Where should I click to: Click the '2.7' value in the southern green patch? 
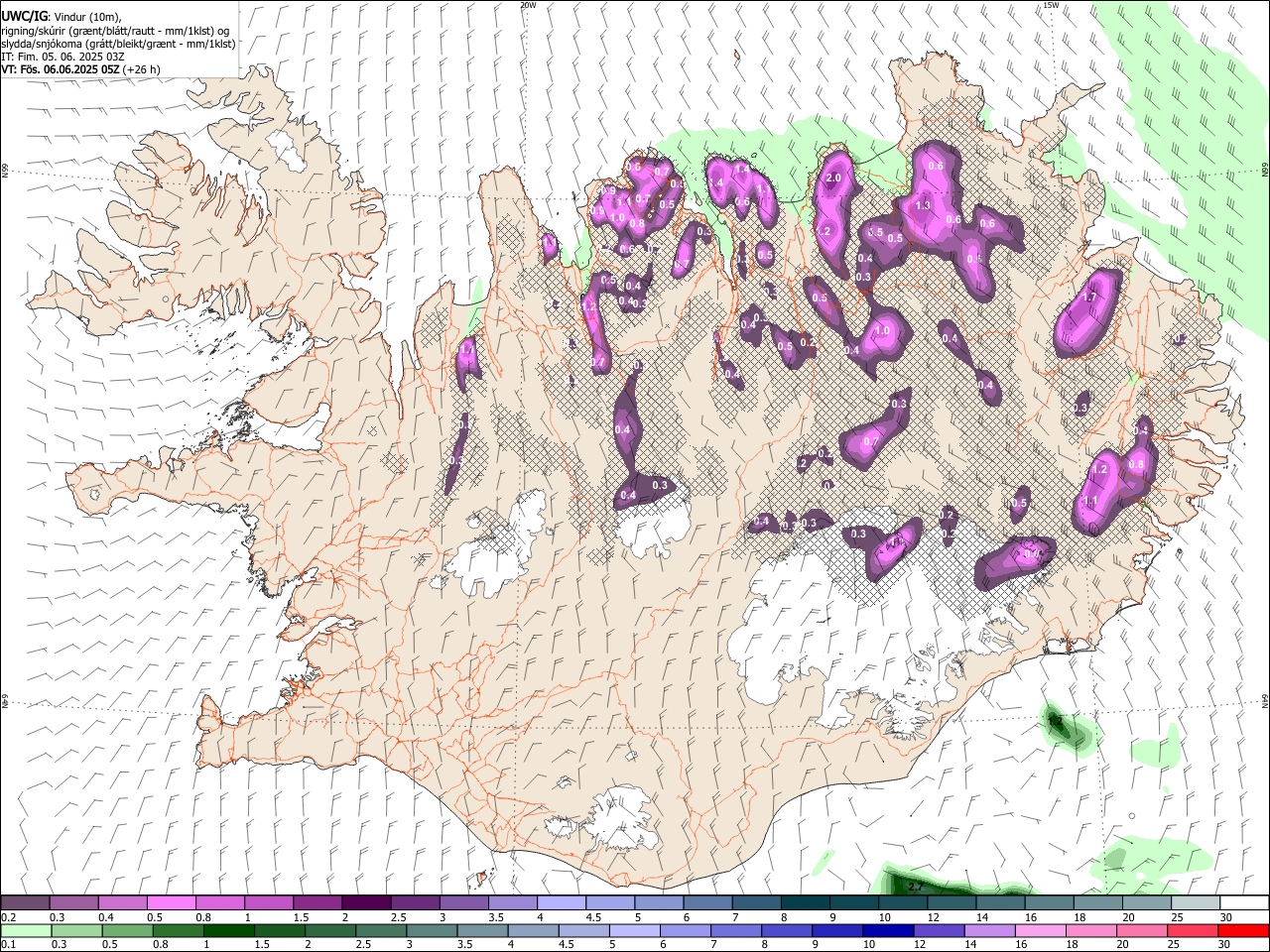[917, 886]
